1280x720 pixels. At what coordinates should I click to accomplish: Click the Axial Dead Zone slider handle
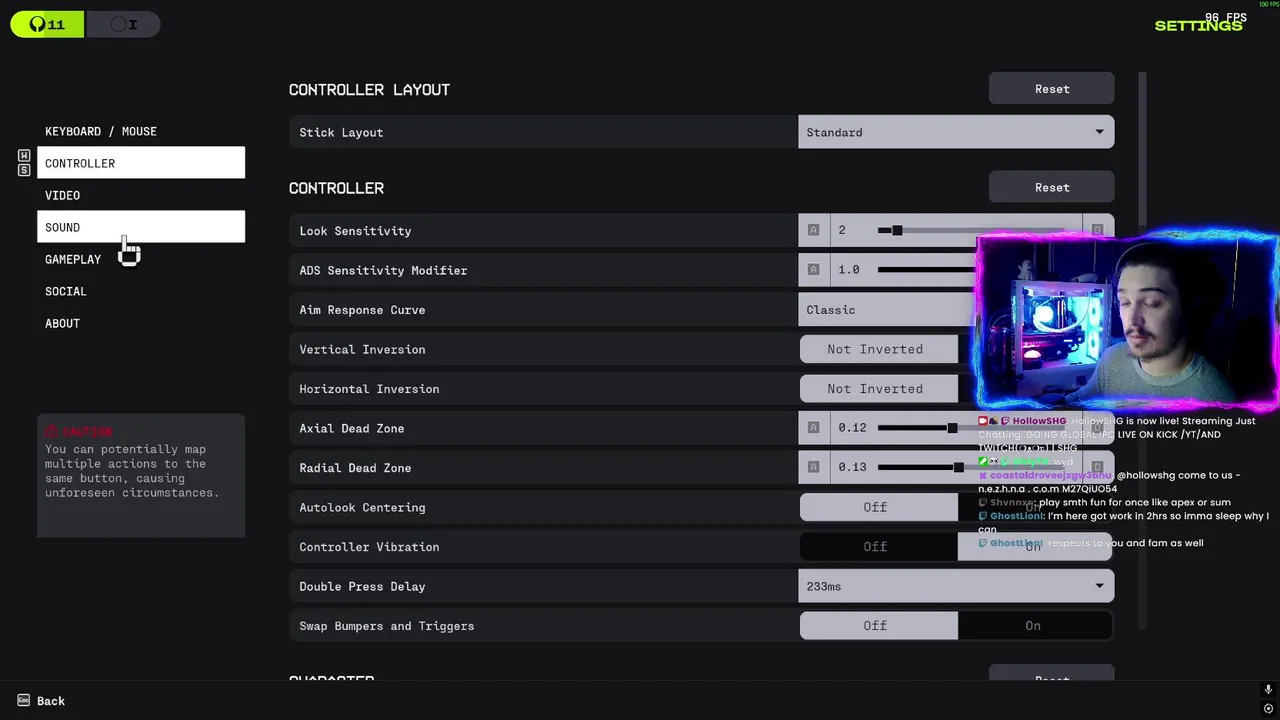point(952,428)
